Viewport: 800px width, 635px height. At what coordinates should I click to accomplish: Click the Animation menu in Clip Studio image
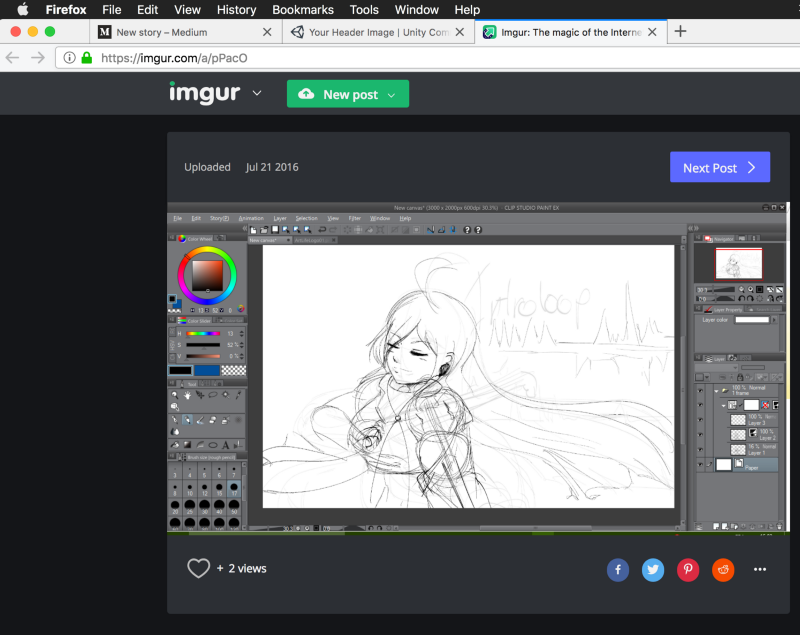pyautogui.click(x=251, y=218)
